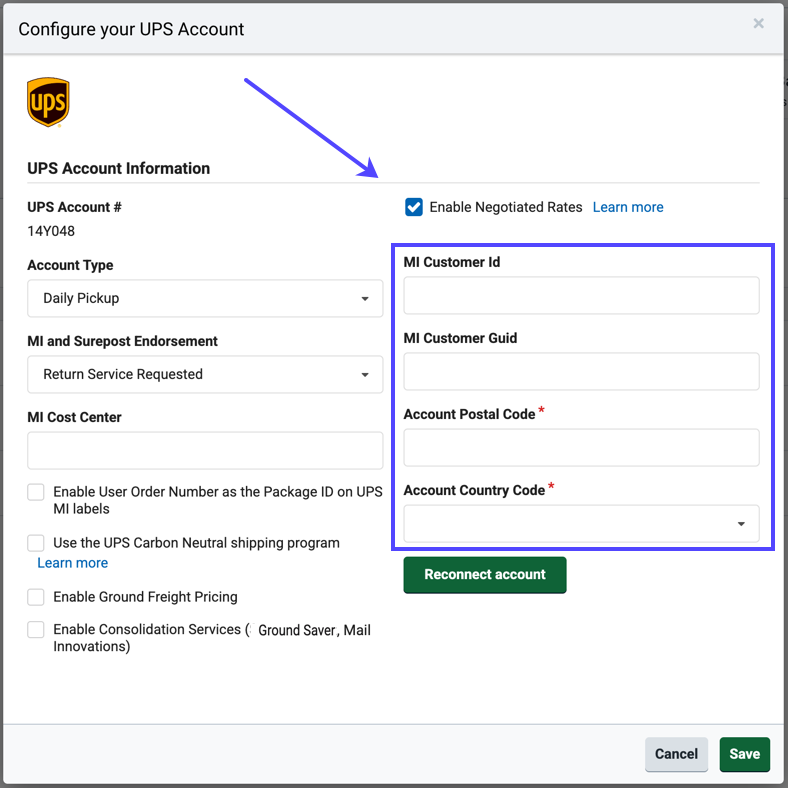
Task: Click the MI Customer Id field
Action: 581,296
